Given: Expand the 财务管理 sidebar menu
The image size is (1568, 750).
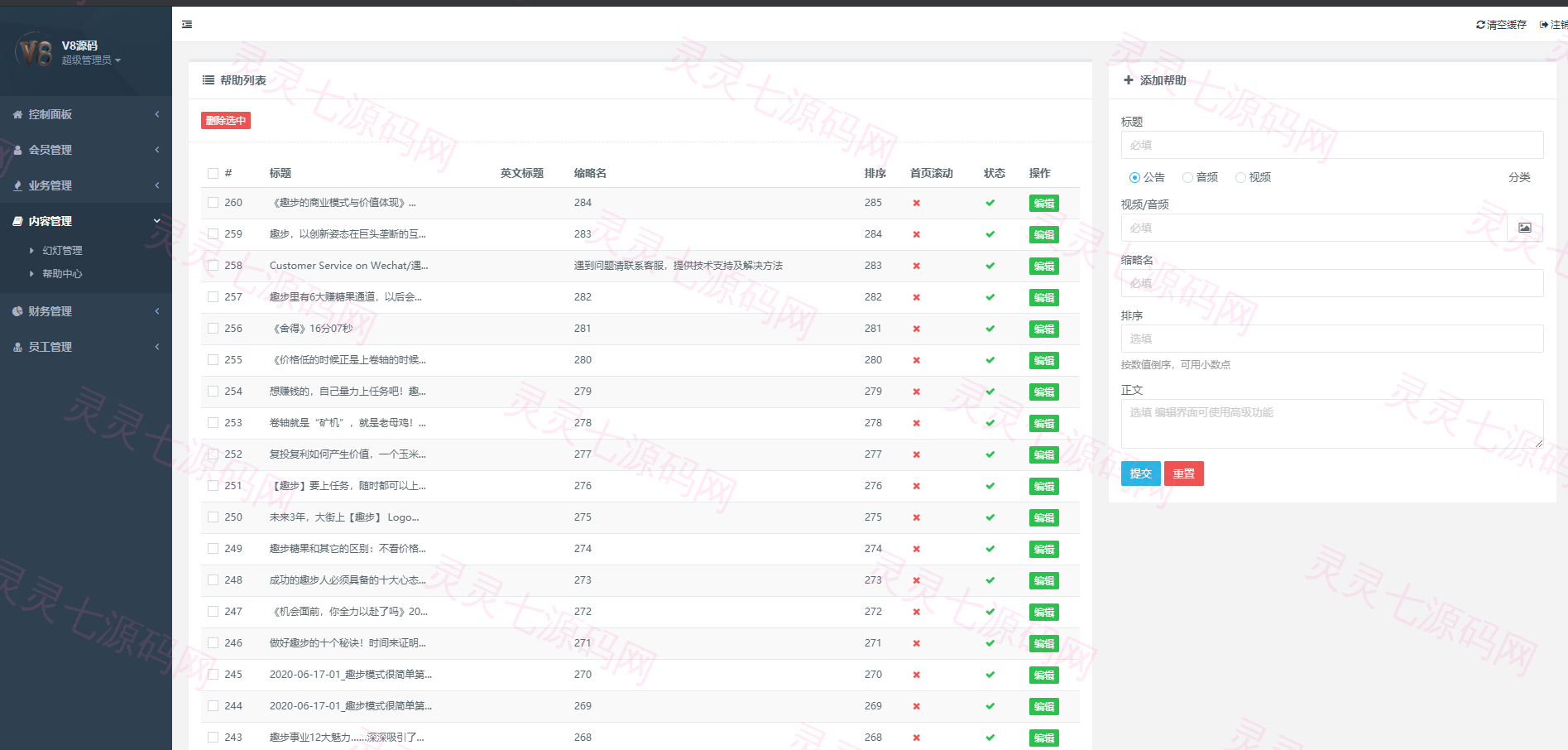Looking at the screenshot, I should click(86, 311).
